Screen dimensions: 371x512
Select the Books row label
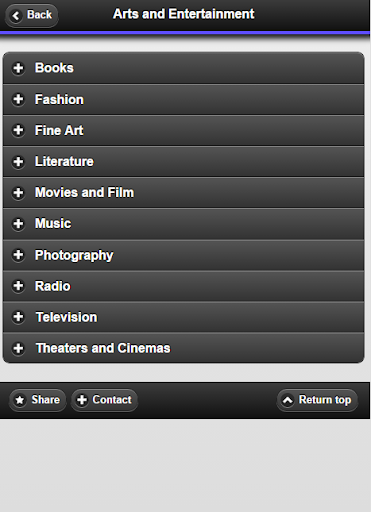(54, 68)
